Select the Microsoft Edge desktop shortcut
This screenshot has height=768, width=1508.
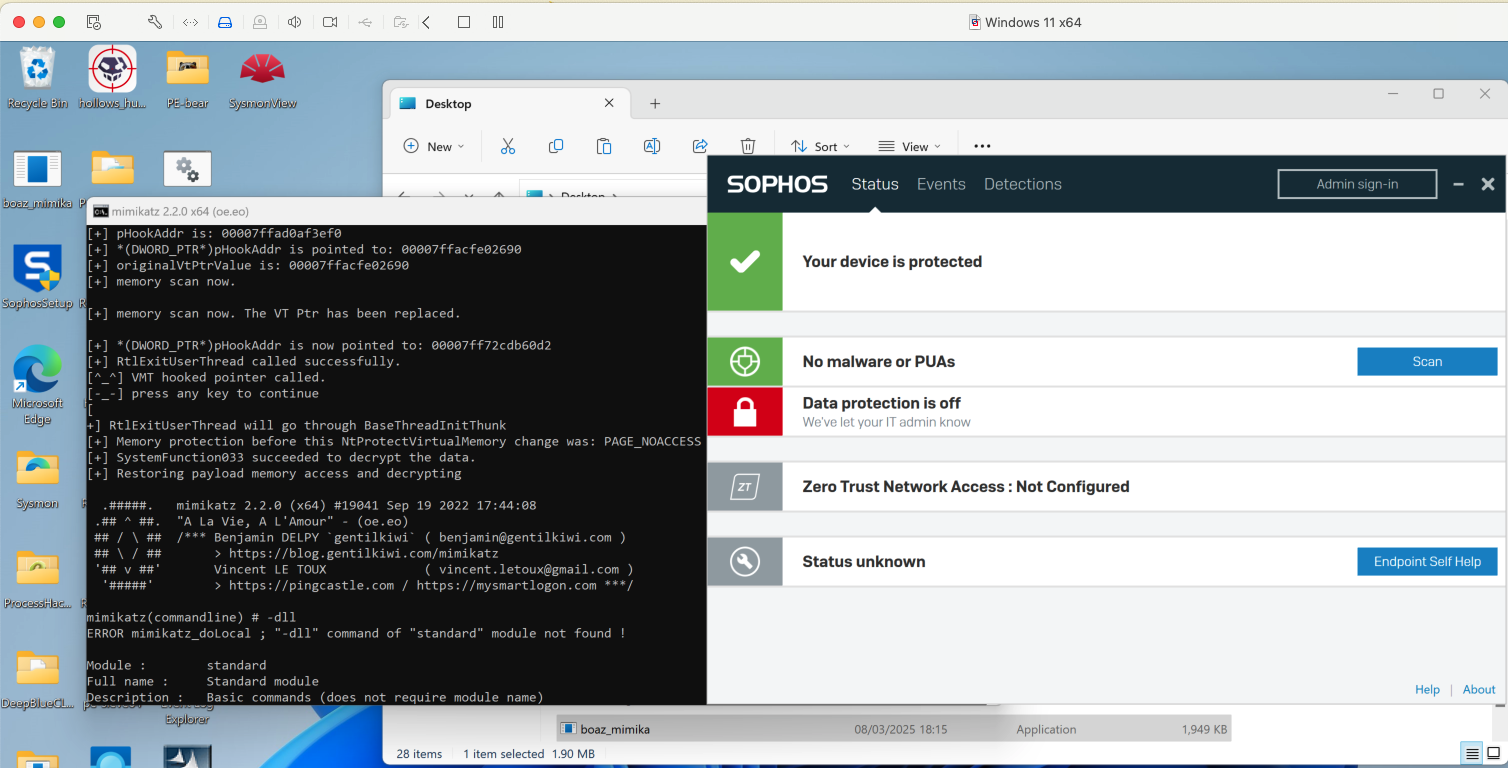tap(37, 385)
